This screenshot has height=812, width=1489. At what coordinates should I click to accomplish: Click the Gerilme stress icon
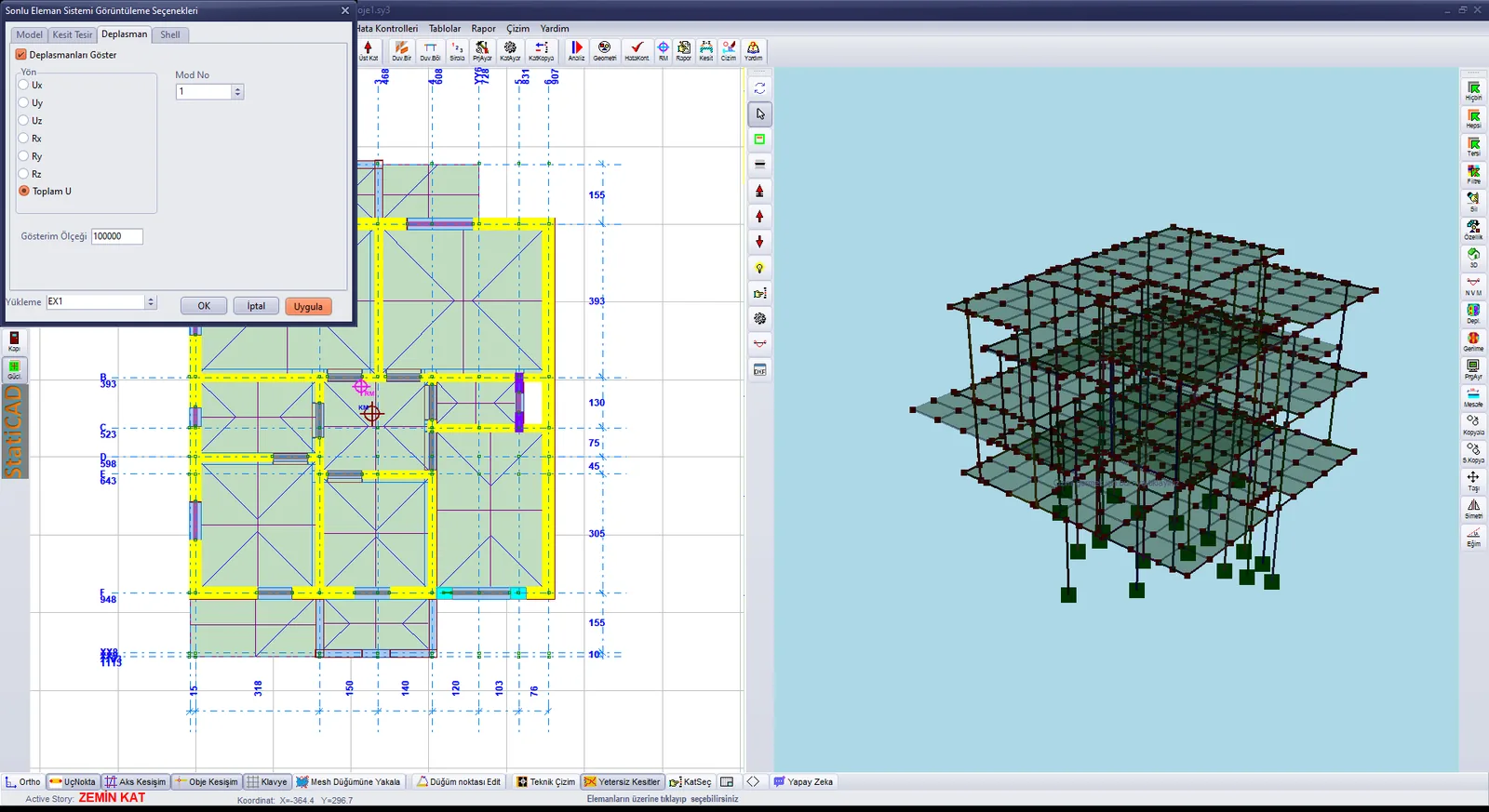point(1473,342)
